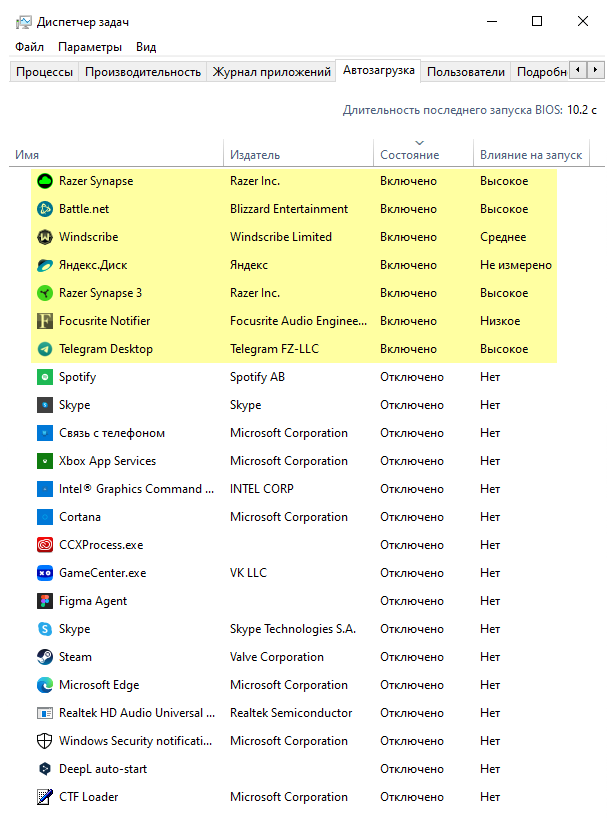The width and height of the screenshot is (616, 830).
Task: Click the Razer Synapse 3 icon
Action: 45,293
